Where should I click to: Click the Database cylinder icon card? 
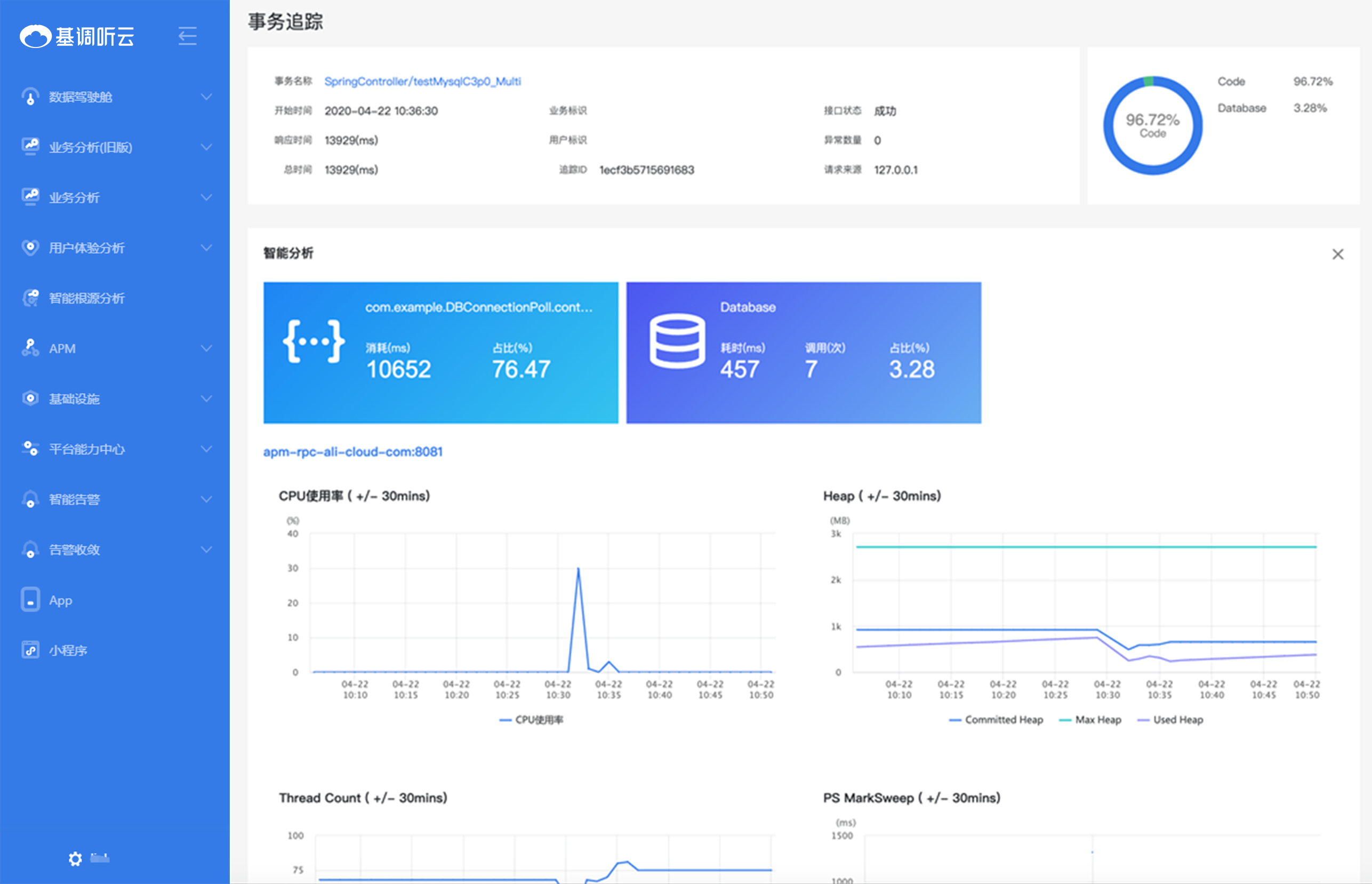[677, 341]
